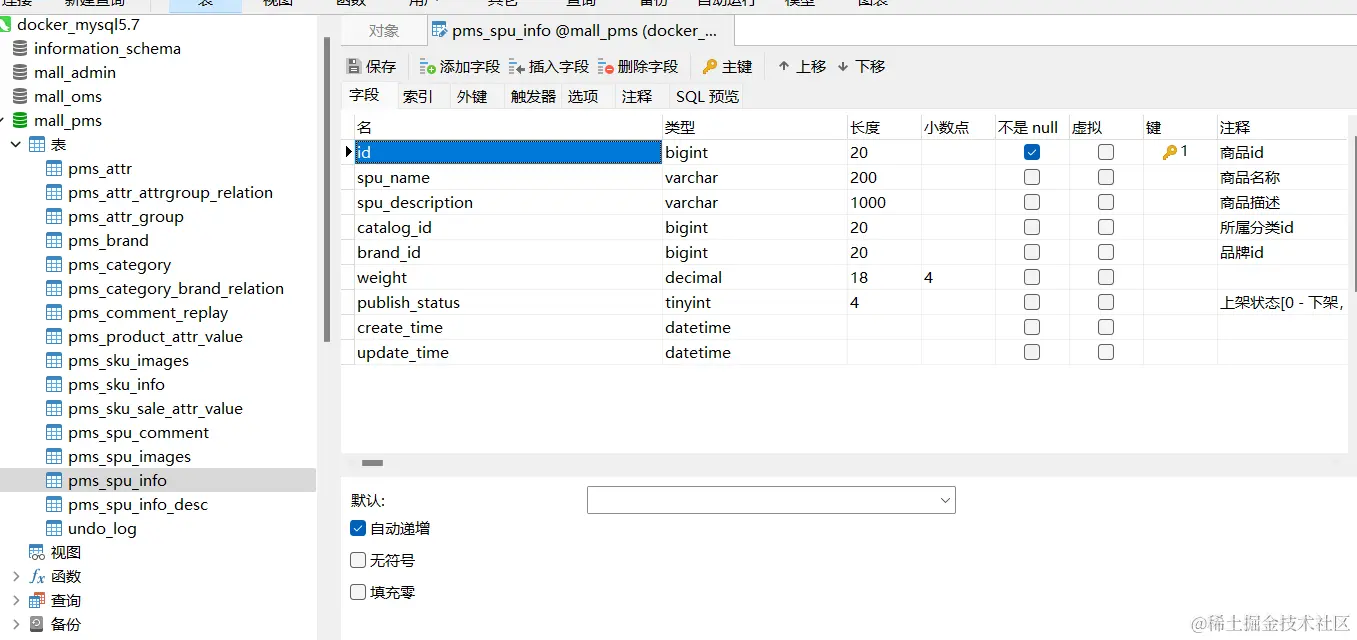Select pms_spu_info_desc table in tree
The image size is (1357, 640).
[x=138, y=504]
